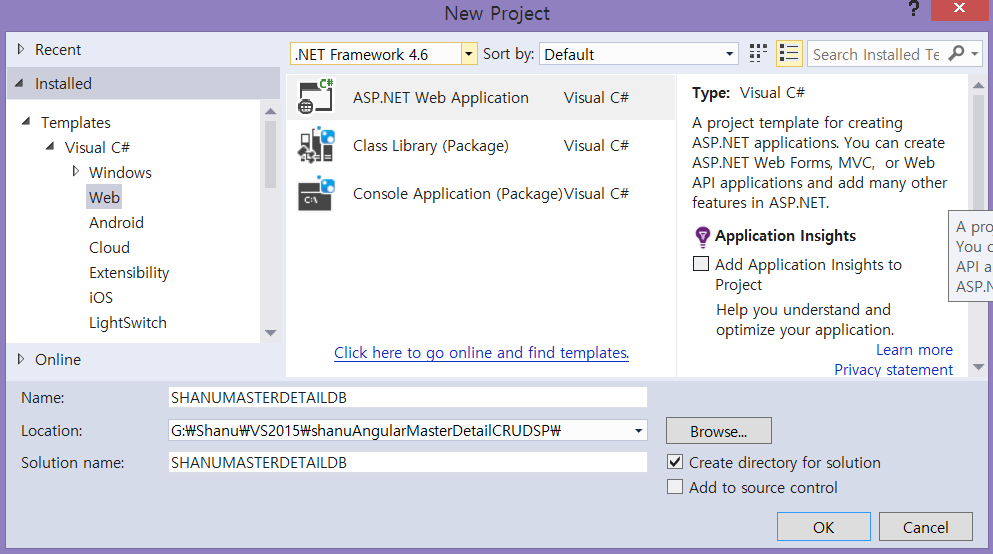This screenshot has height=554, width=993.
Task: Switch to small icons view
Action: pyautogui.click(x=758, y=54)
